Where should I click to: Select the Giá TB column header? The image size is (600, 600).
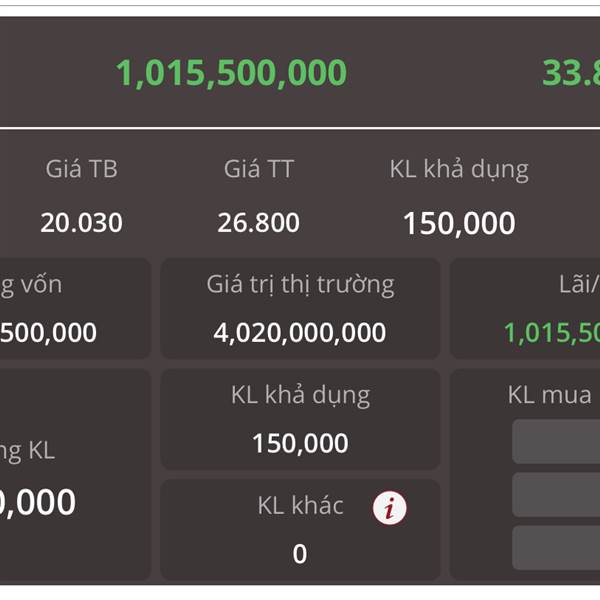pos(82,169)
